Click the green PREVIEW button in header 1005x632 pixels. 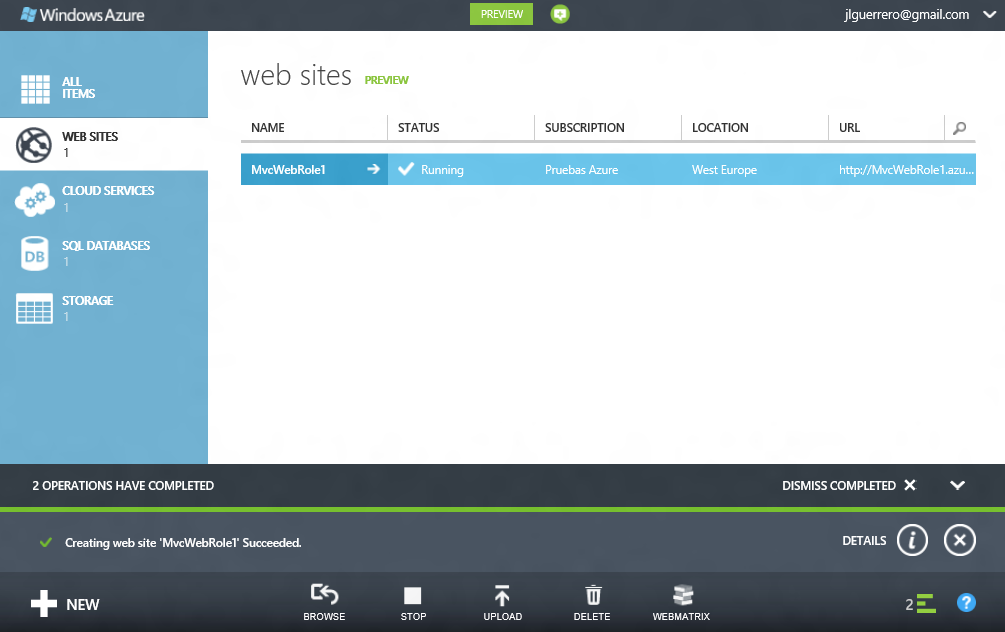[501, 14]
